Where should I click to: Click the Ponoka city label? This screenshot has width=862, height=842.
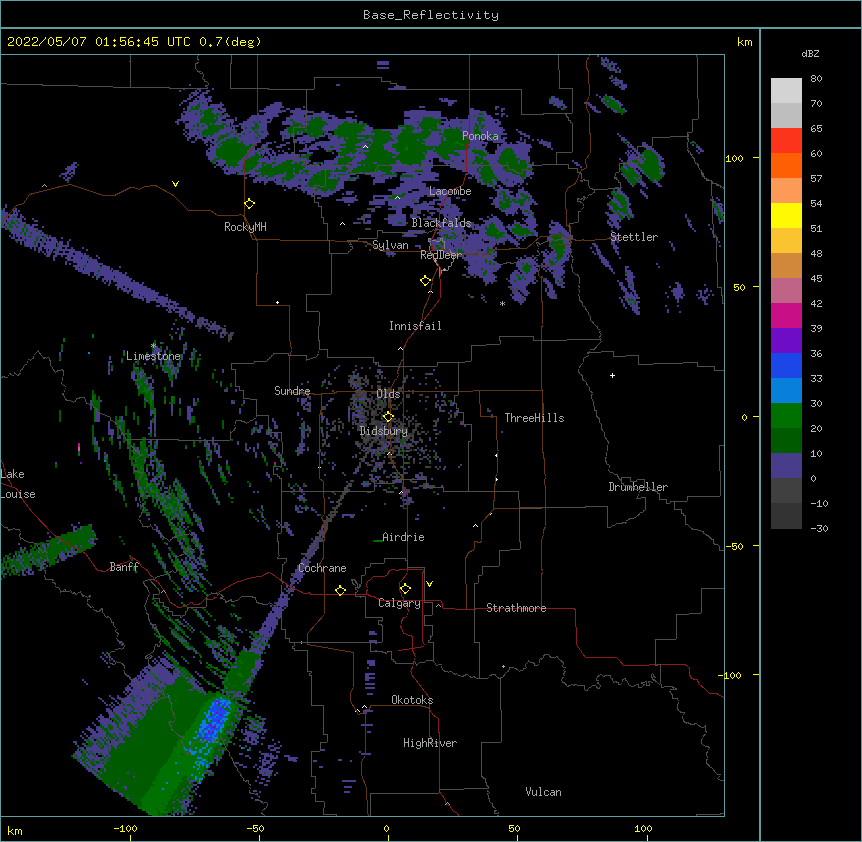[x=480, y=136]
